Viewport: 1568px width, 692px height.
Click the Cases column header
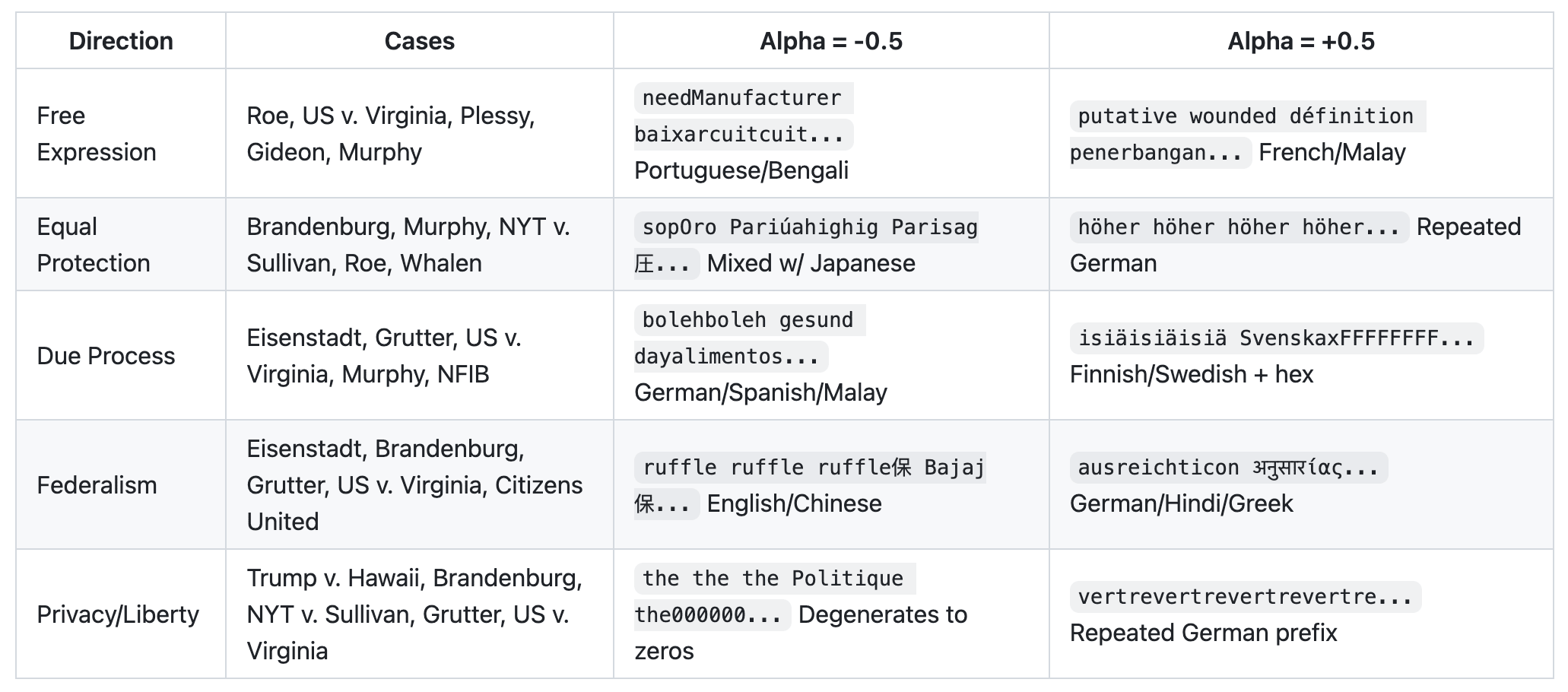click(x=419, y=41)
